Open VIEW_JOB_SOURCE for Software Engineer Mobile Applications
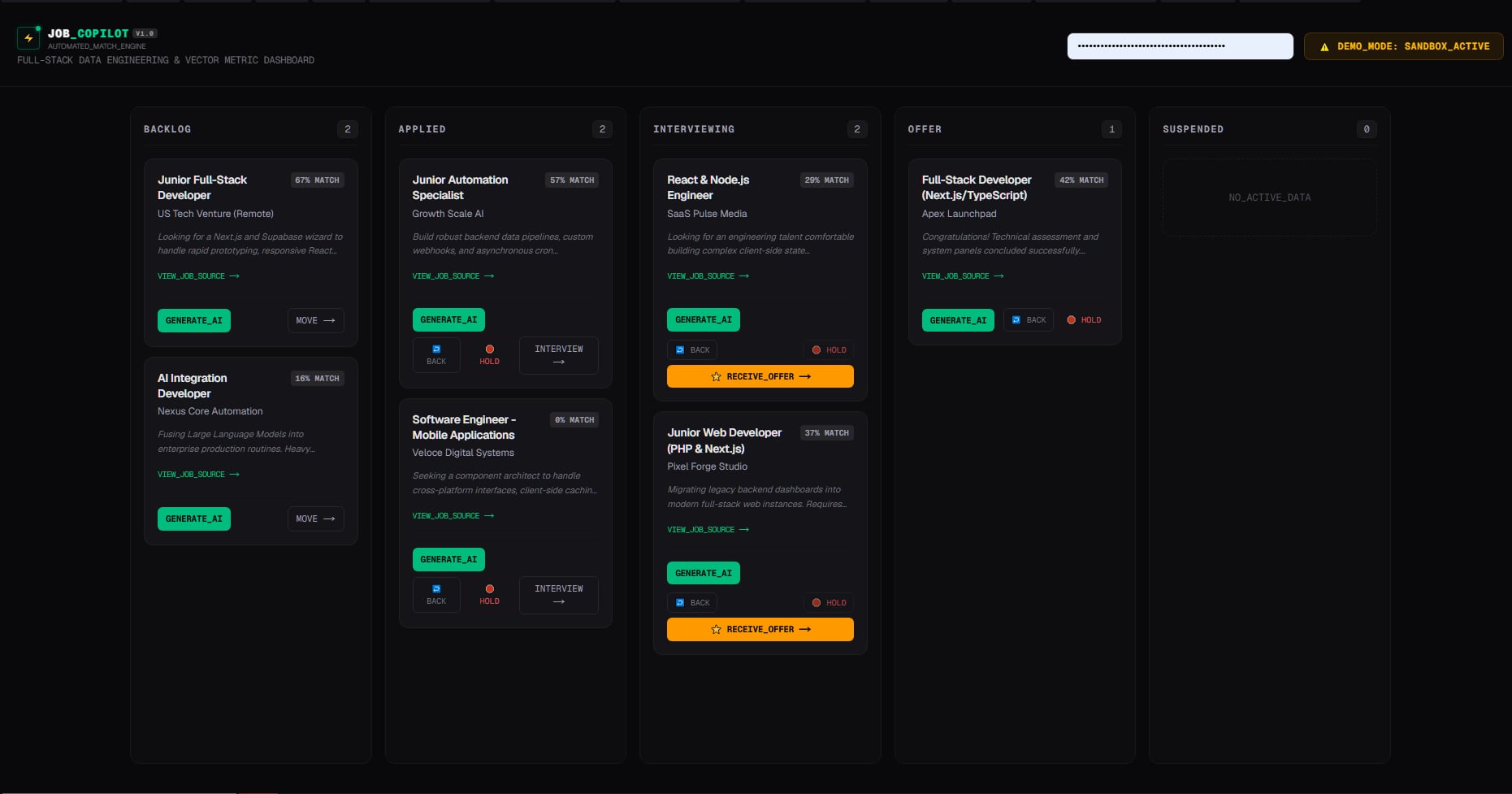1512x794 pixels. point(453,516)
